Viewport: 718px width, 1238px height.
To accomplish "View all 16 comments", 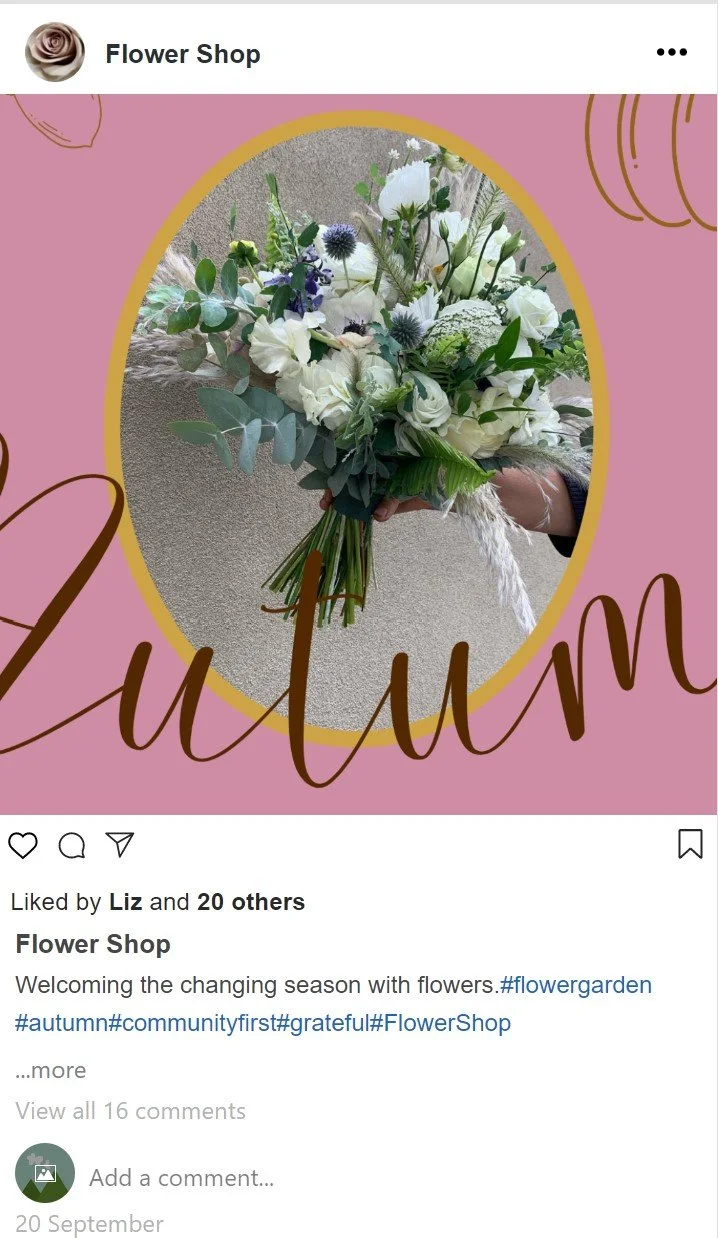I will coord(130,1111).
